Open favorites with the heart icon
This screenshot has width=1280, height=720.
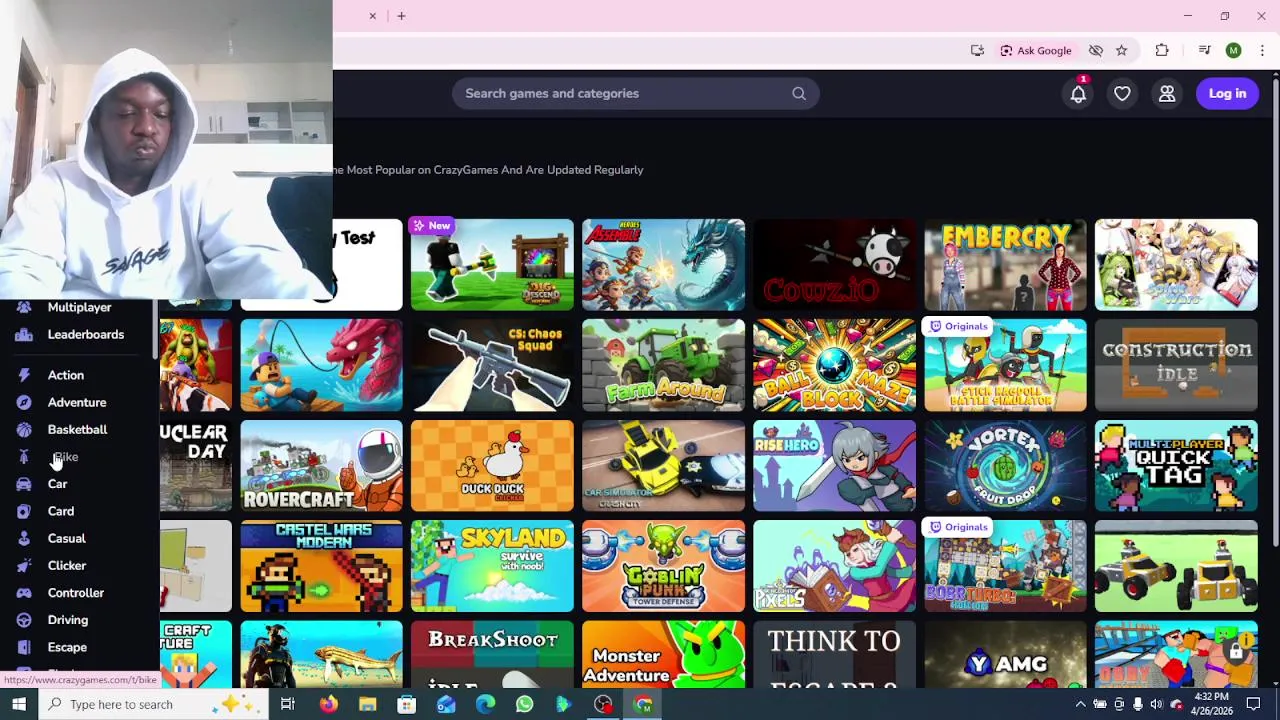(x=1122, y=93)
